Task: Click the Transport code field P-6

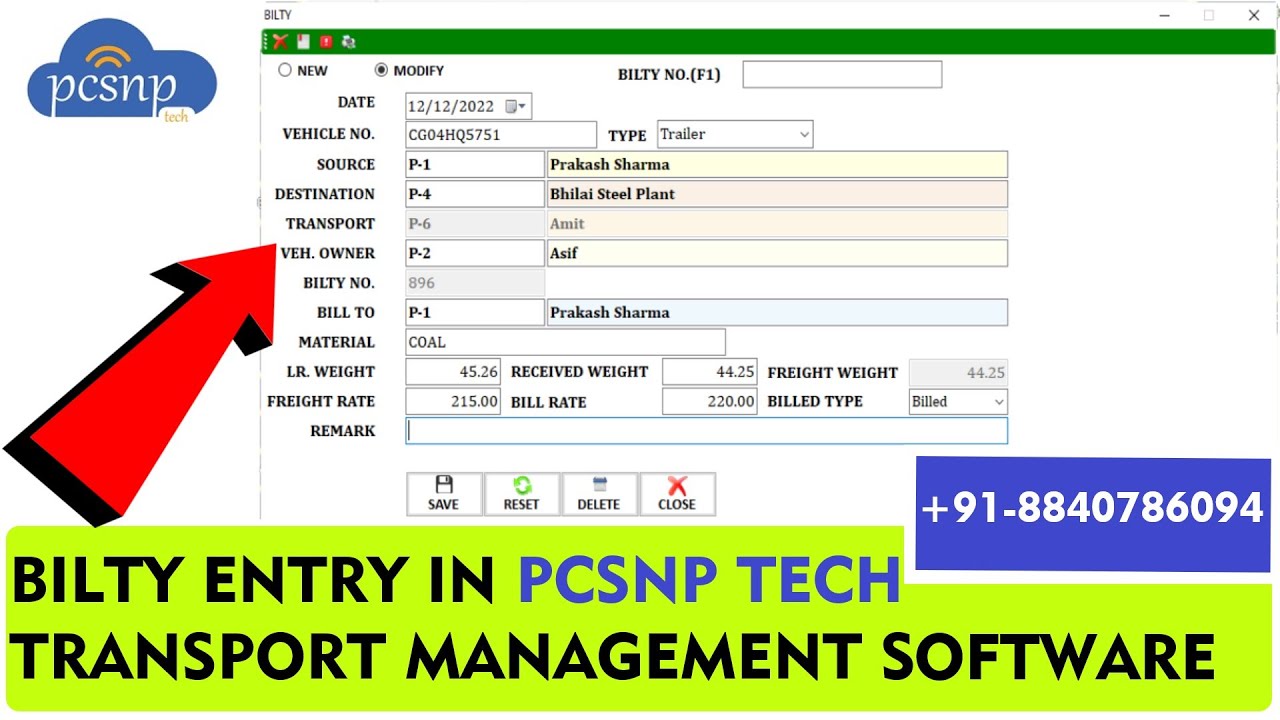Action: click(x=475, y=224)
